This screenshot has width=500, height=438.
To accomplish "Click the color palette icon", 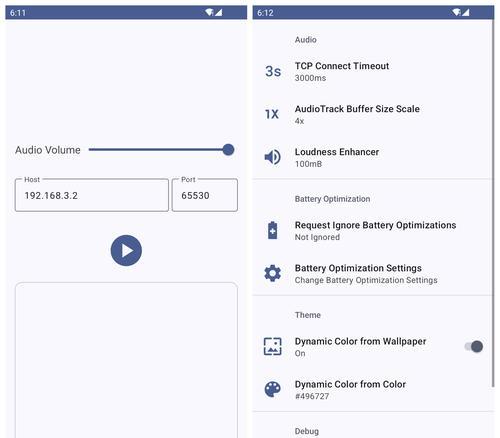I will coord(273,389).
